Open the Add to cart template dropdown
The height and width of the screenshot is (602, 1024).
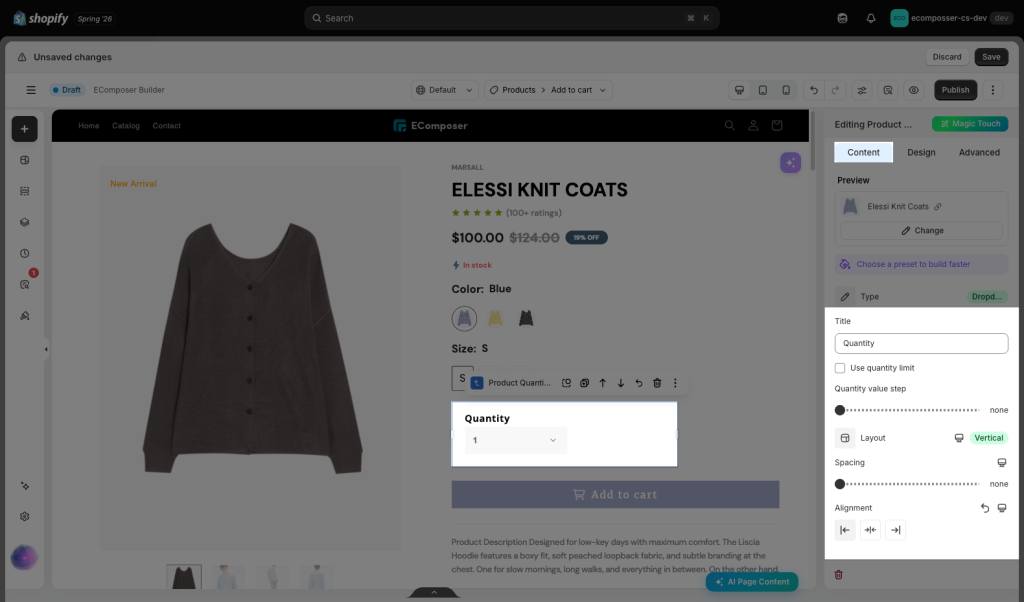click(578, 90)
